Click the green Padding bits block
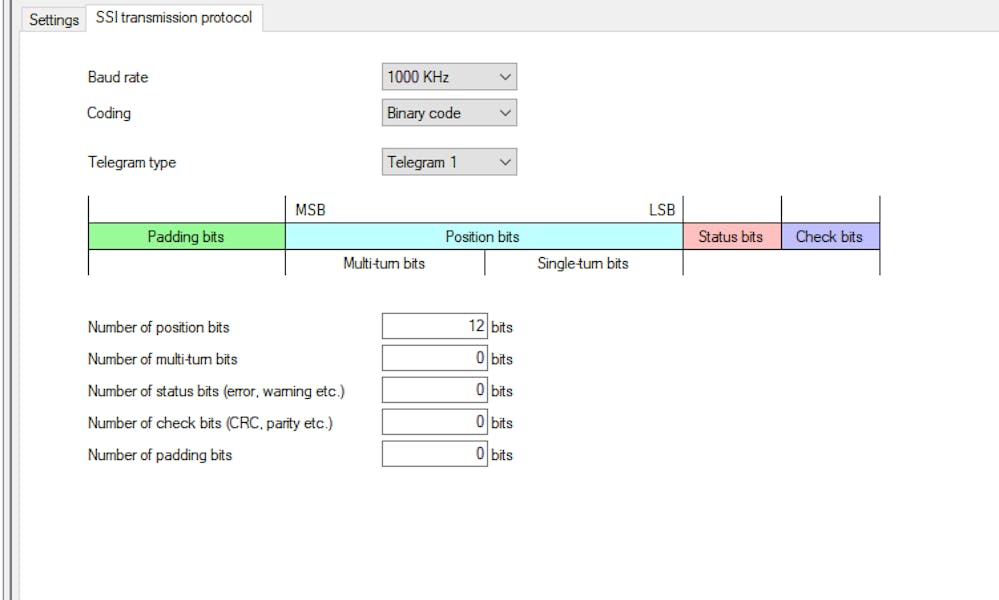This screenshot has height=600, width=999. click(x=186, y=237)
